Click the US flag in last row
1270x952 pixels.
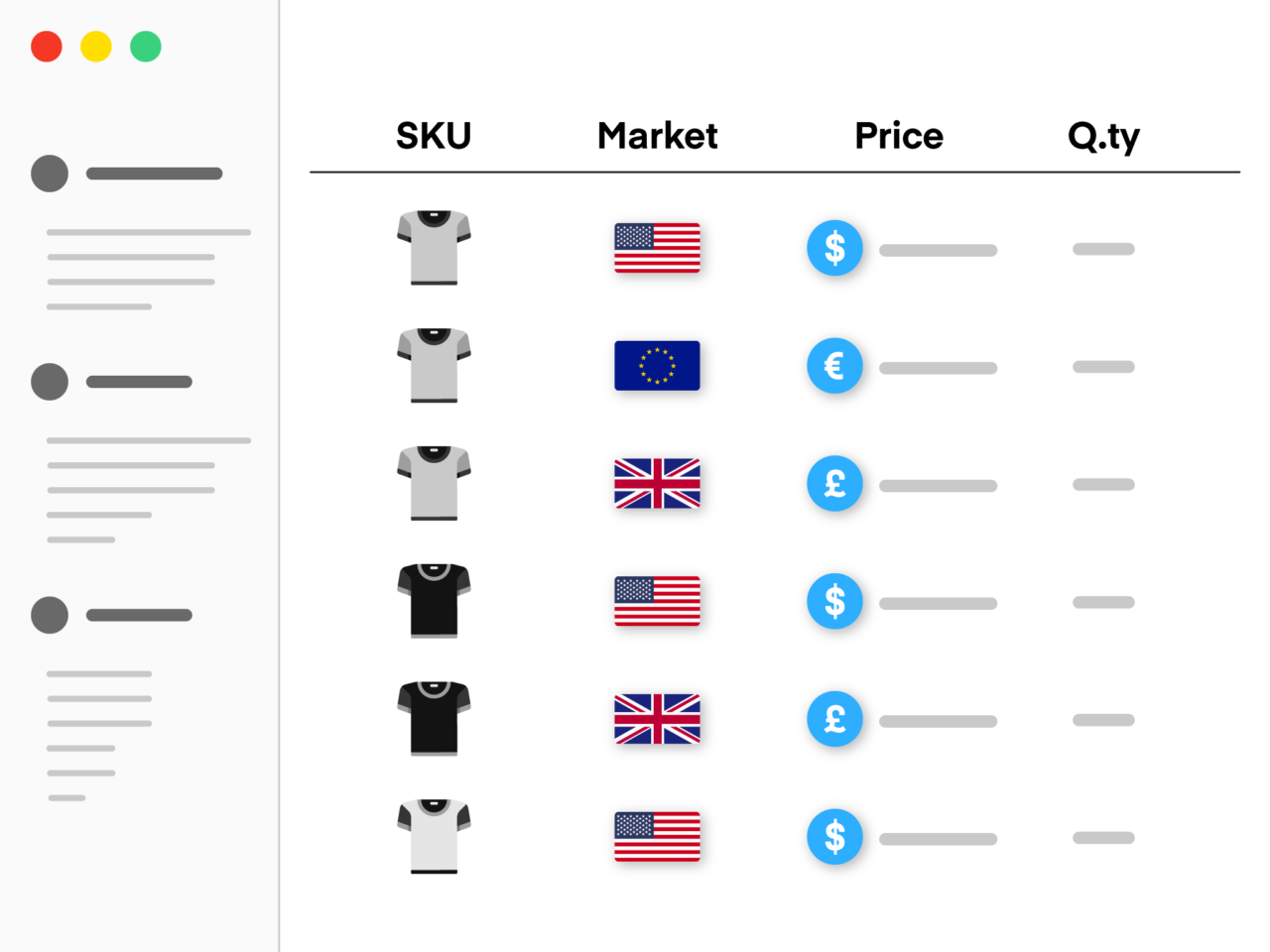click(x=657, y=837)
